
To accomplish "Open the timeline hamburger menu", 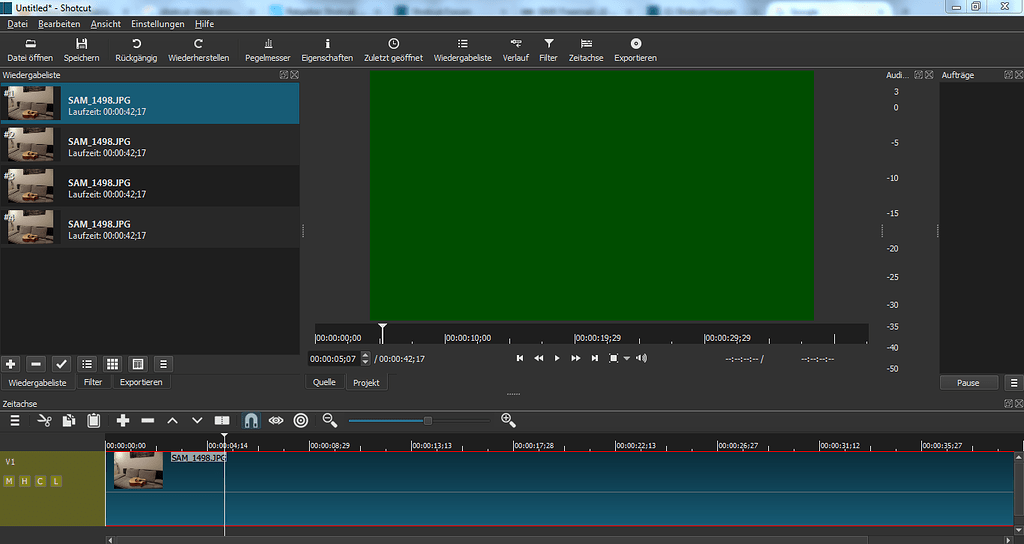I will (14, 421).
